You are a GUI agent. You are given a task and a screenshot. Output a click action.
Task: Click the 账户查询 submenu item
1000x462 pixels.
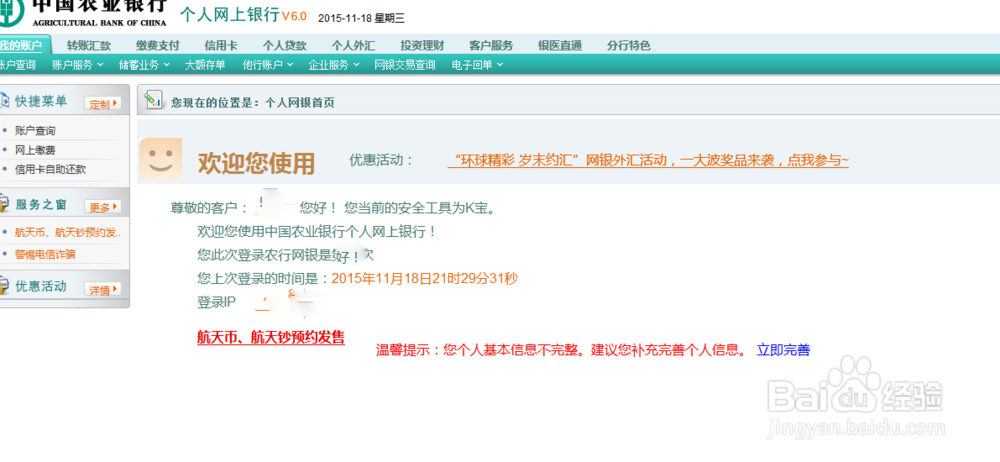(x=17, y=64)
